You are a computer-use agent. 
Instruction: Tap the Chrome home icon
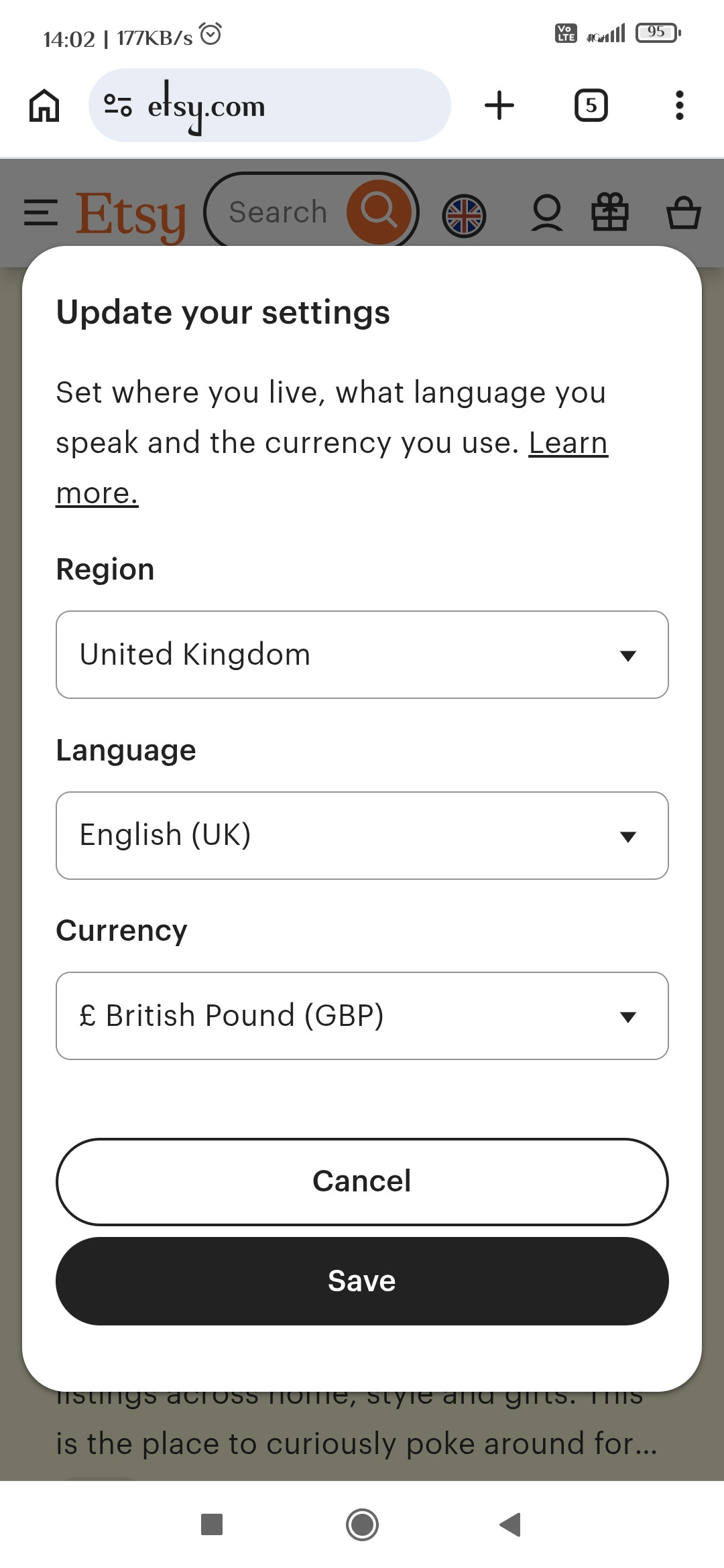click(44, 106)
